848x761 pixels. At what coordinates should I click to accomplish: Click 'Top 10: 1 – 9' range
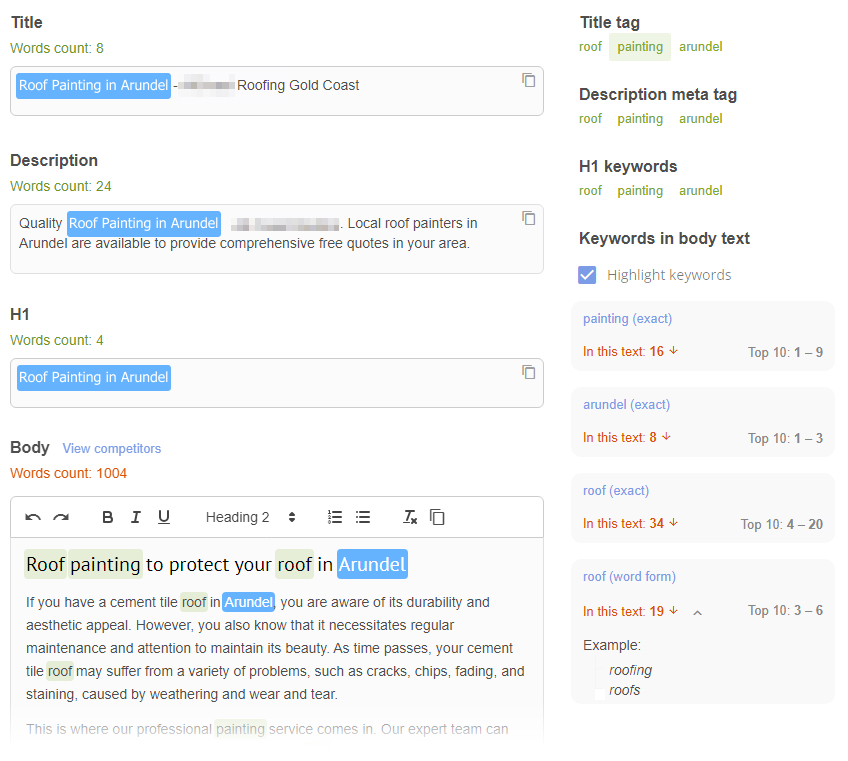point(785,353)
